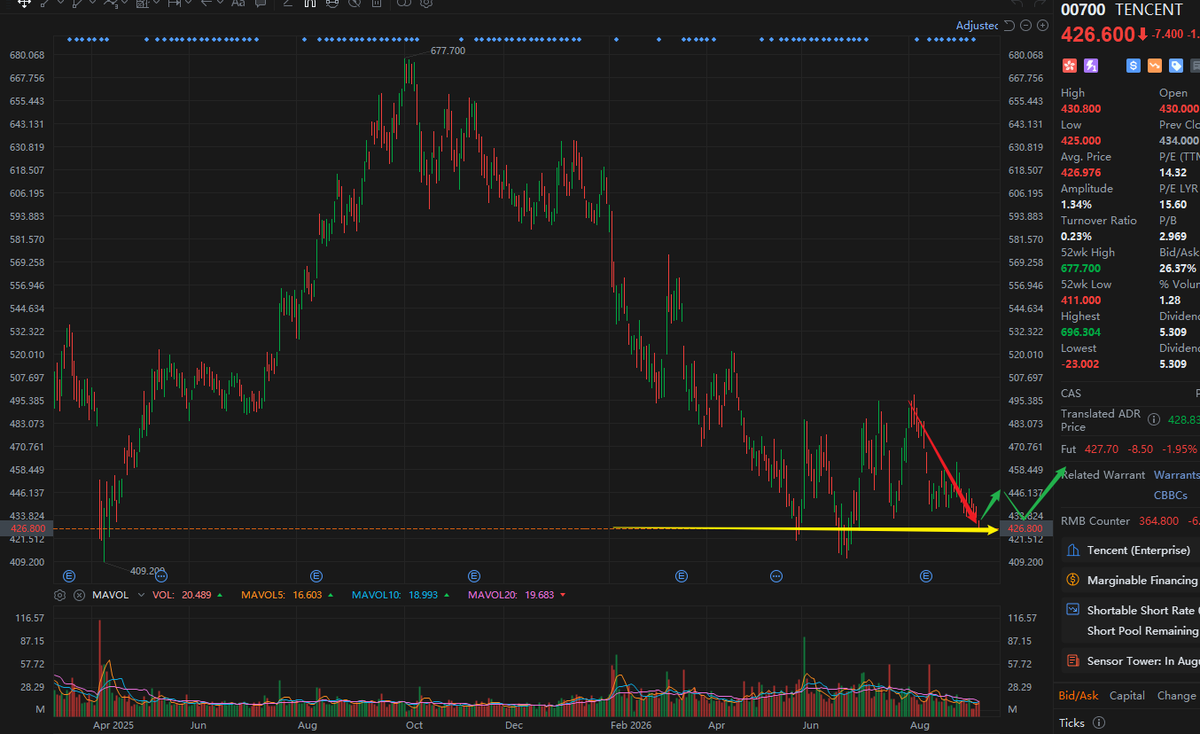This screenshot has height=734, width=1200.
Task: Click the purple lightning LV1 quote icon
Action: [1091, 65]
